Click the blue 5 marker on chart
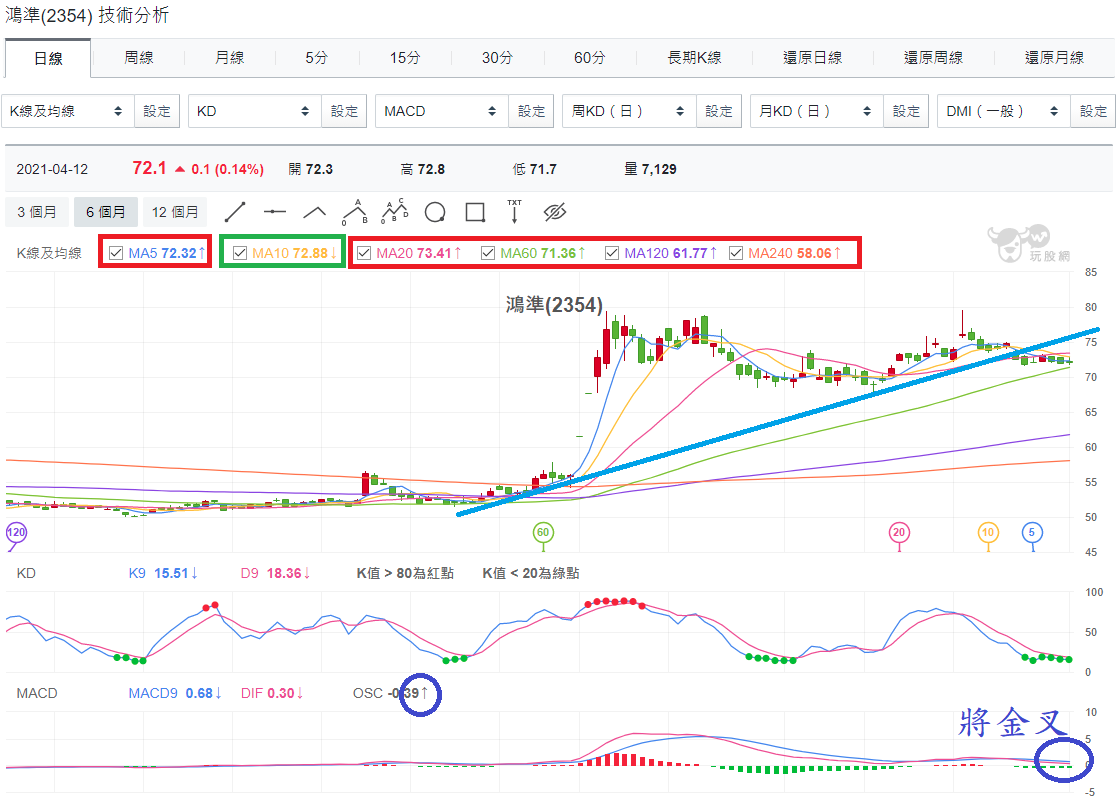This screenshot has height=798, width=1119. pyautogui.click(x=1032, y=532)
